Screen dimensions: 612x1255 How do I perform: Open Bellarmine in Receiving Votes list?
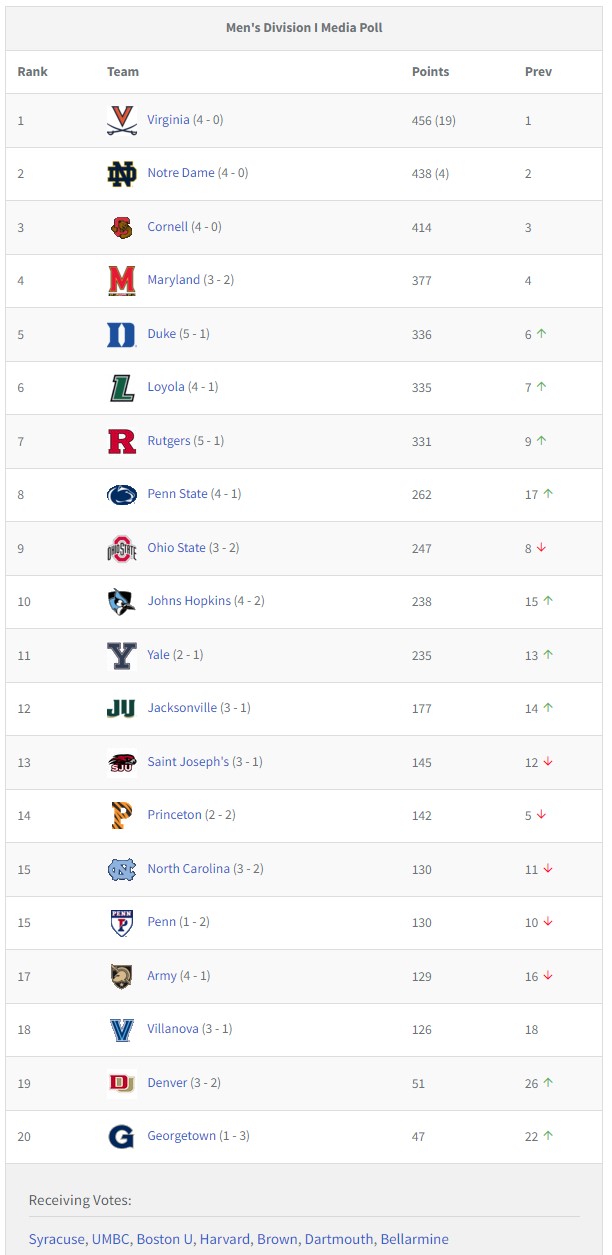(414, 1239)
